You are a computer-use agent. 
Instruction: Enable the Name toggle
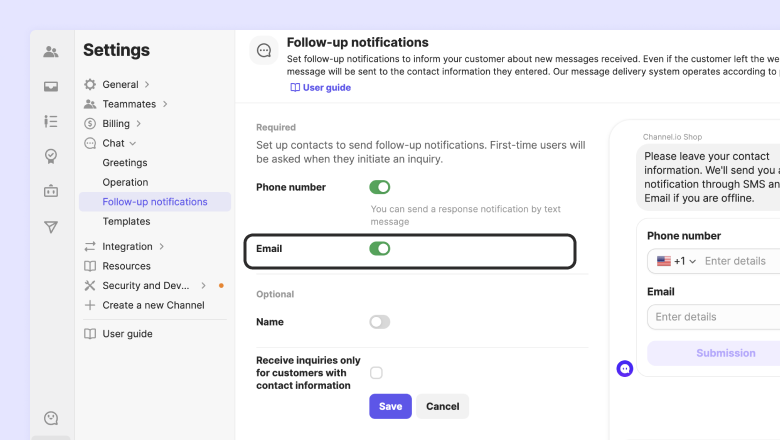coord(379,322)
